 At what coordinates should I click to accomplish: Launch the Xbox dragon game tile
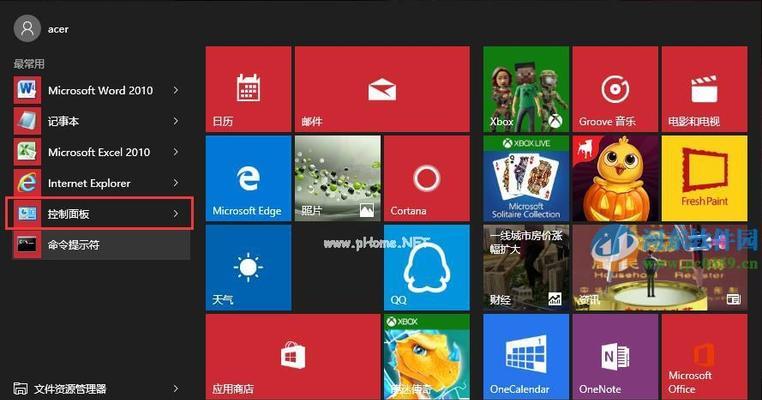(427, 357)
